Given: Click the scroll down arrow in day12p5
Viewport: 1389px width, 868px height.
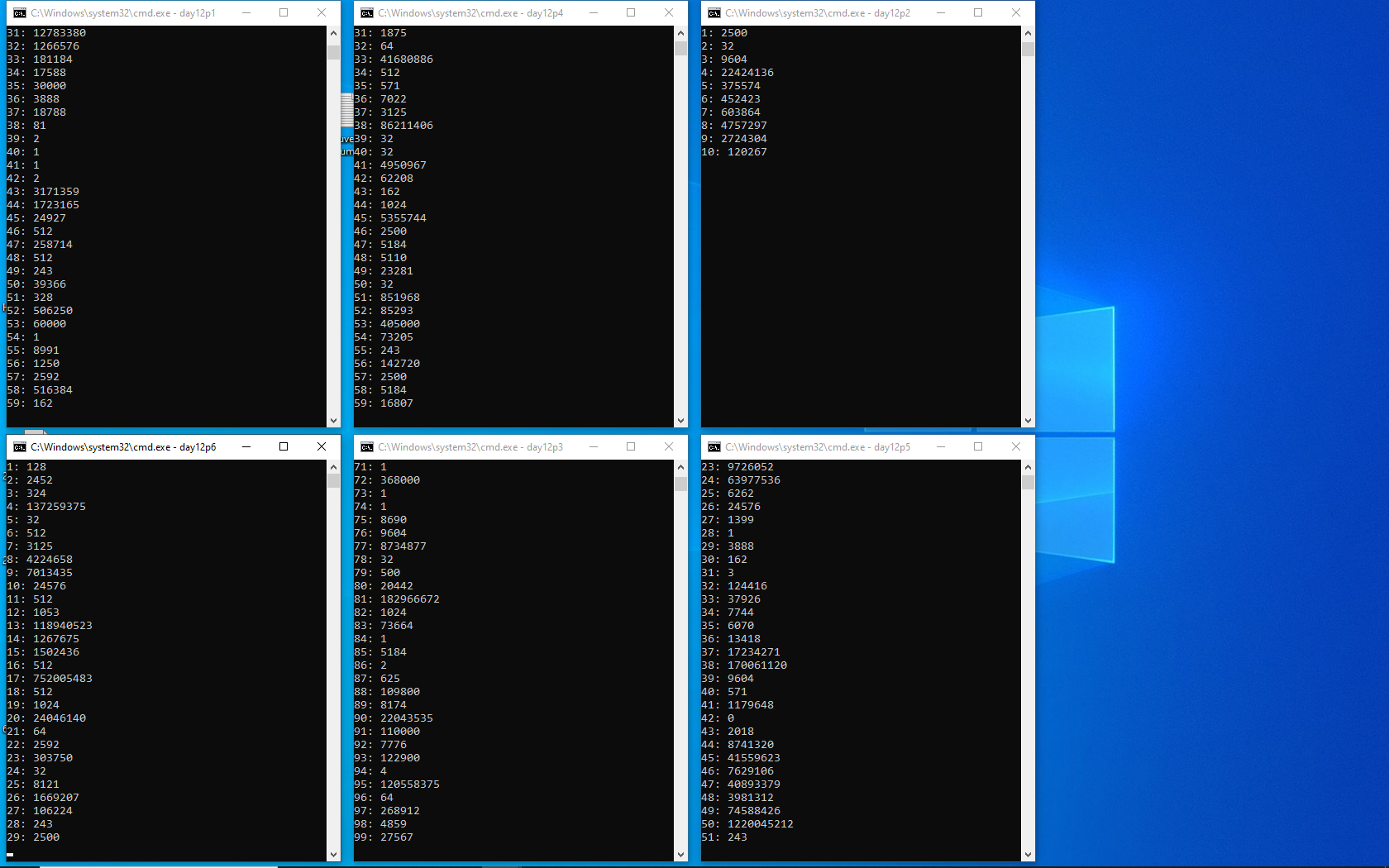Looking at the screenshot, I should tap(1028, 855).
